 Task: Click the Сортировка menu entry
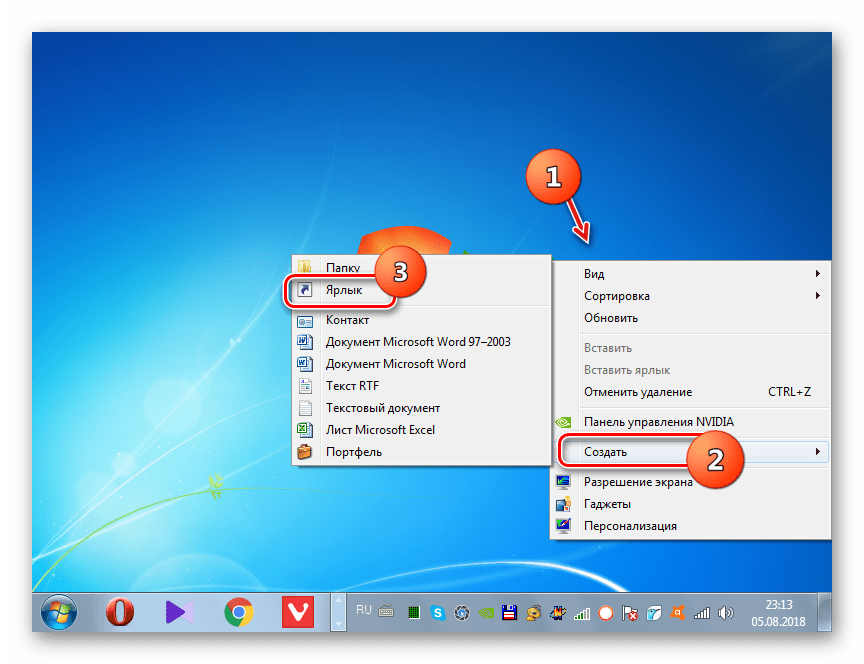pos(690,295)
